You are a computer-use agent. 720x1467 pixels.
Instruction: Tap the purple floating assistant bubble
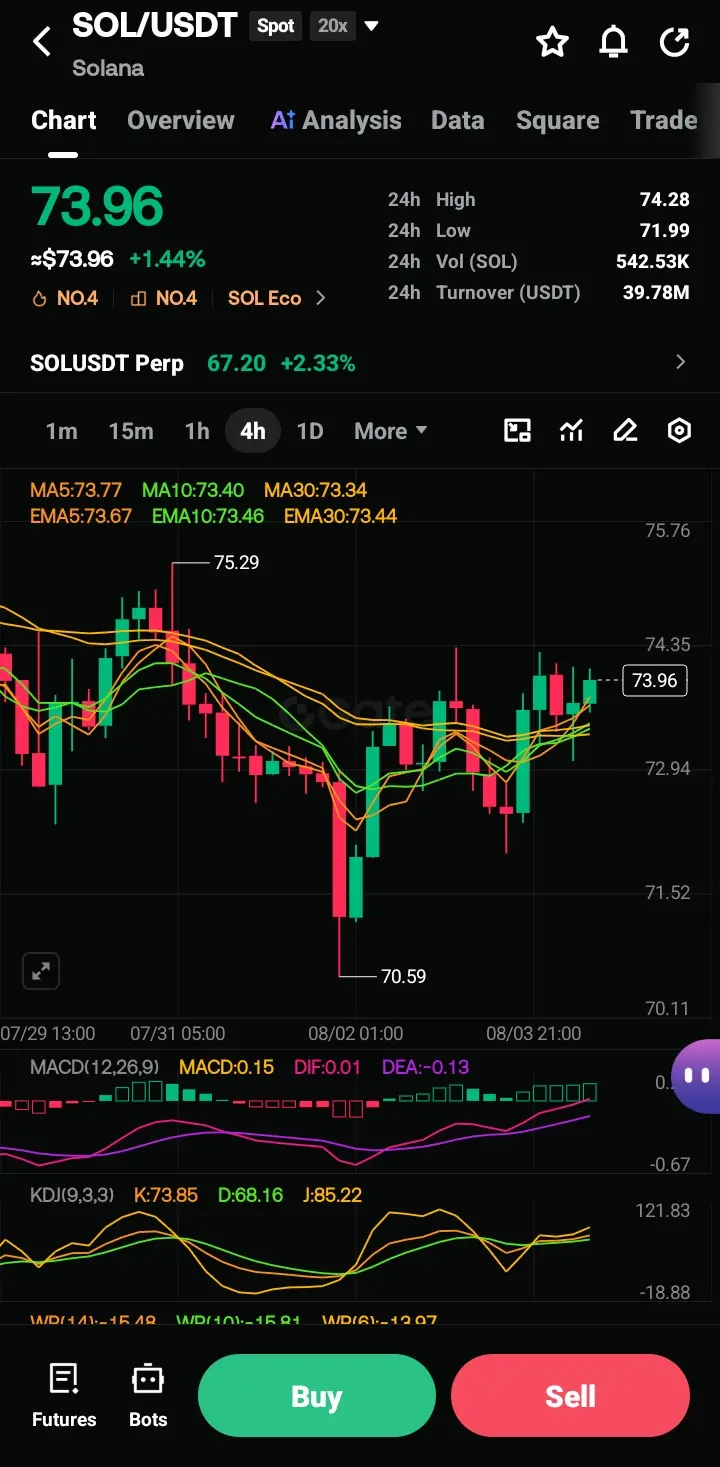(696, 1076)
